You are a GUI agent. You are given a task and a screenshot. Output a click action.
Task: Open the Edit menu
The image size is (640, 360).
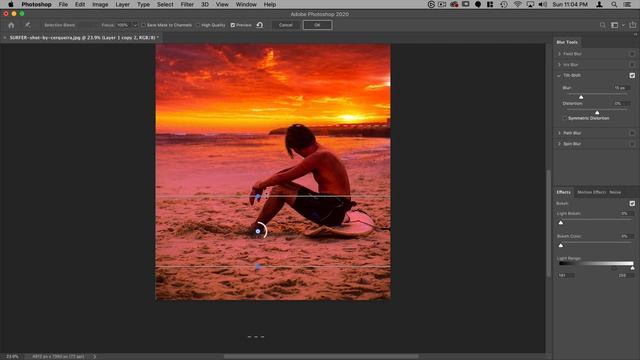pos(80,4)
